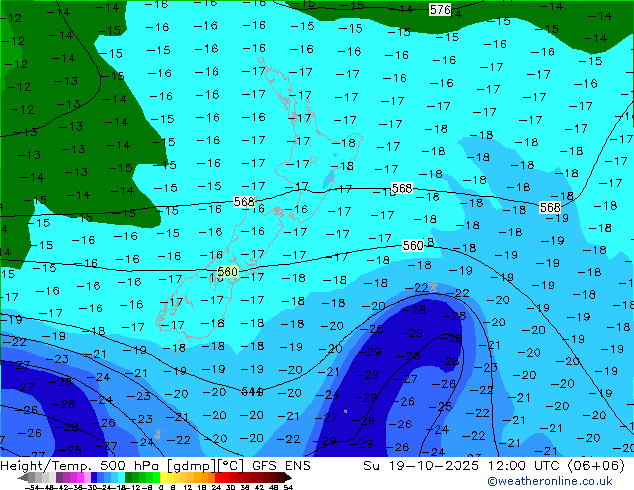Click the '[gdmp]' unit label in title

tap(192, 466)
